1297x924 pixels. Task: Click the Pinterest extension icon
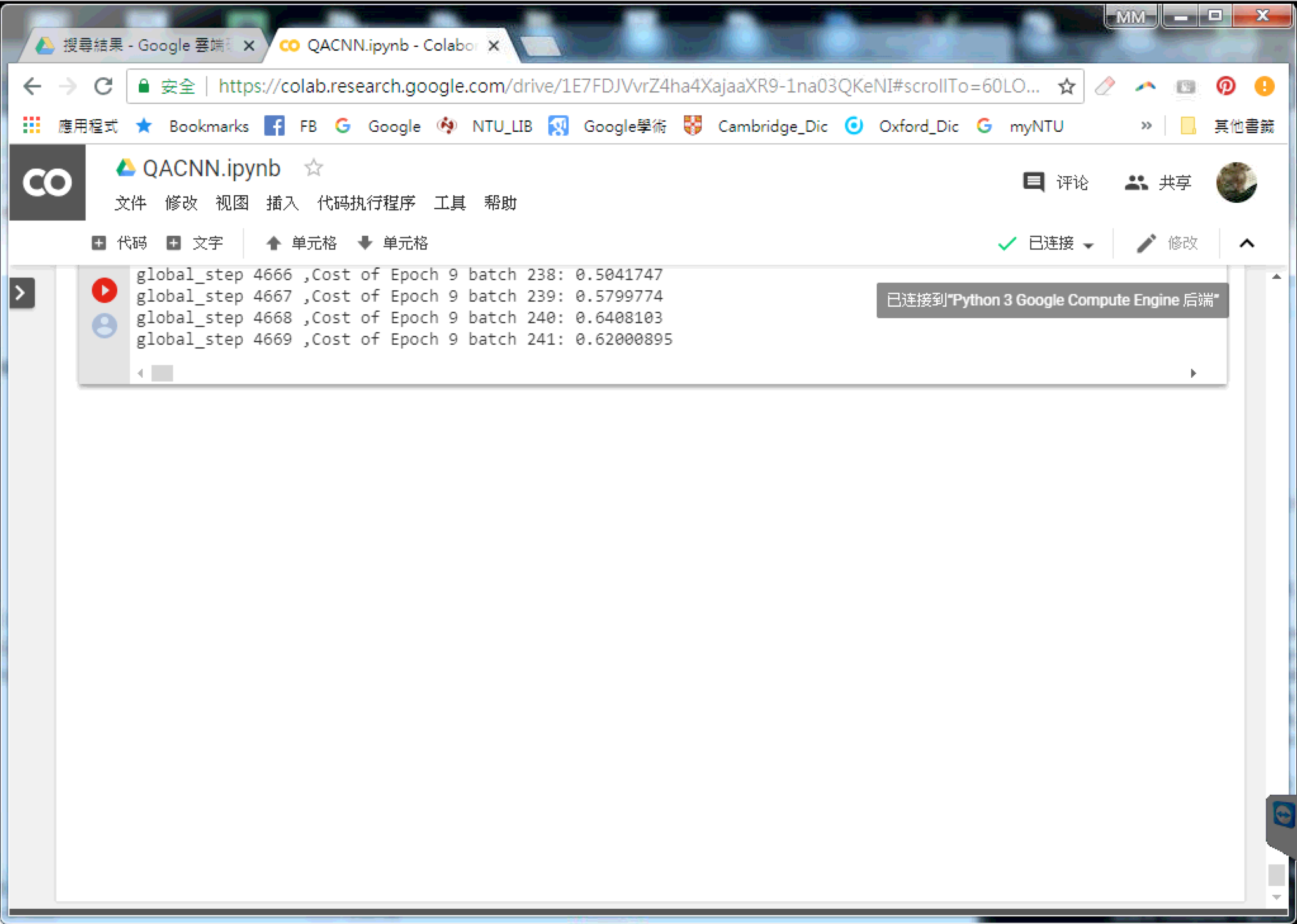(1225, 86)
